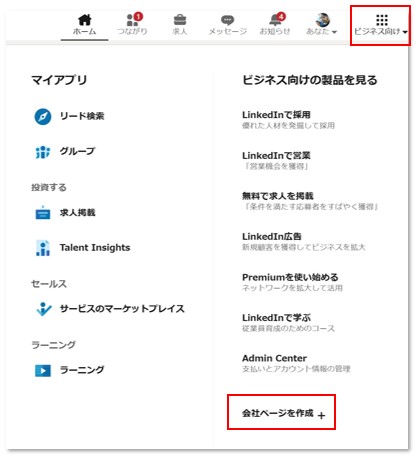Image resolution: width=415 pixels, height=455 pixels.
Task: Click the 支払いとアカウント情報の管理 subtitle
Action: point(296,369)
